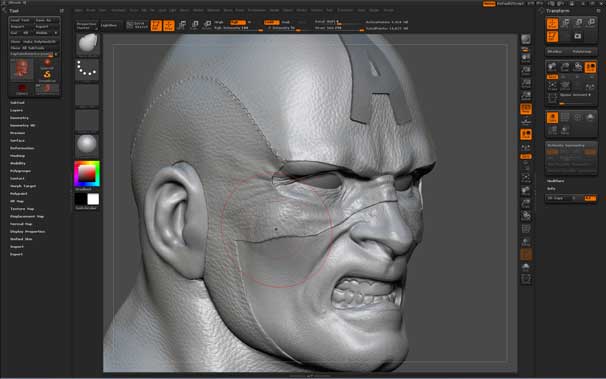This screenshot has height=379, width=606.
Task: Open the Alpha menu
Action: (78, 10)
